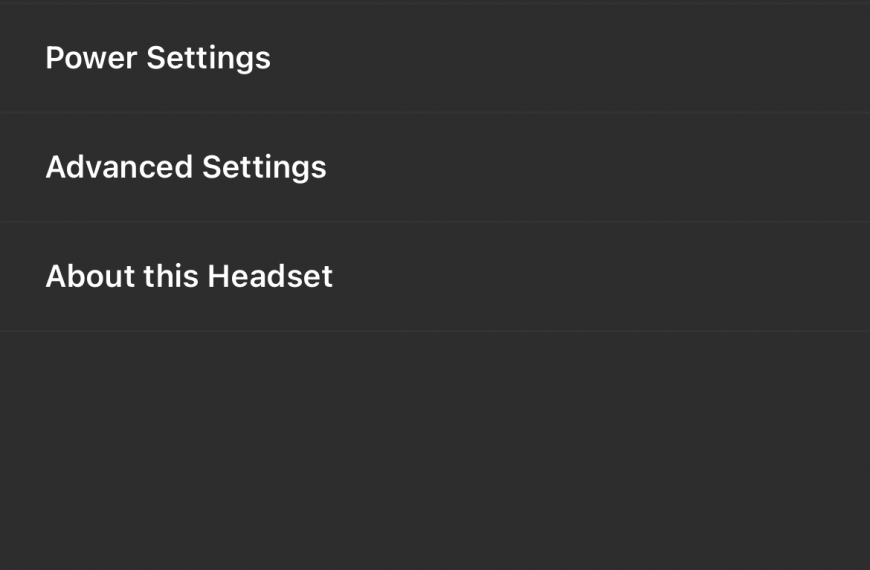Select the Power Settings row
Screen dimensions: 870x570
pyautogui.click(x=435, y=58)
